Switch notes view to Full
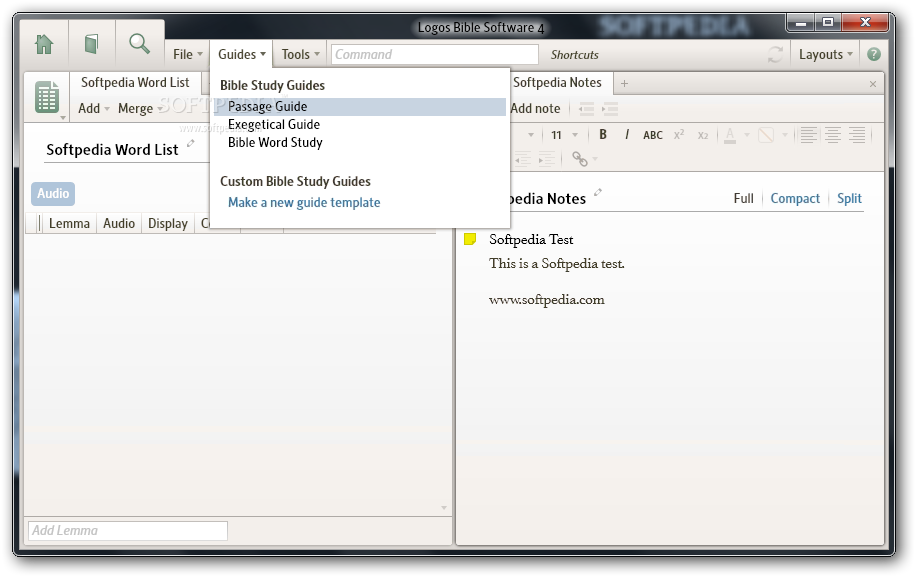Screen dimensions: 916x577 (x=744, y=199)
